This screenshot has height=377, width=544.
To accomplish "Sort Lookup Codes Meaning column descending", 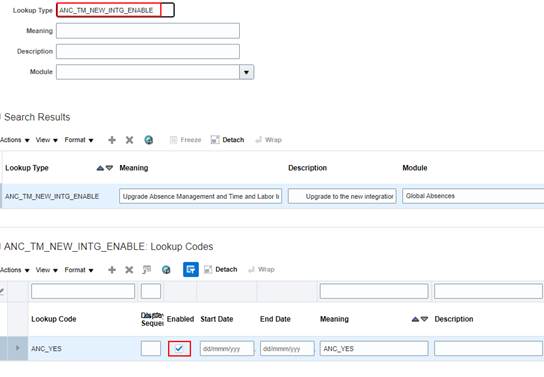I will (424, 319).
